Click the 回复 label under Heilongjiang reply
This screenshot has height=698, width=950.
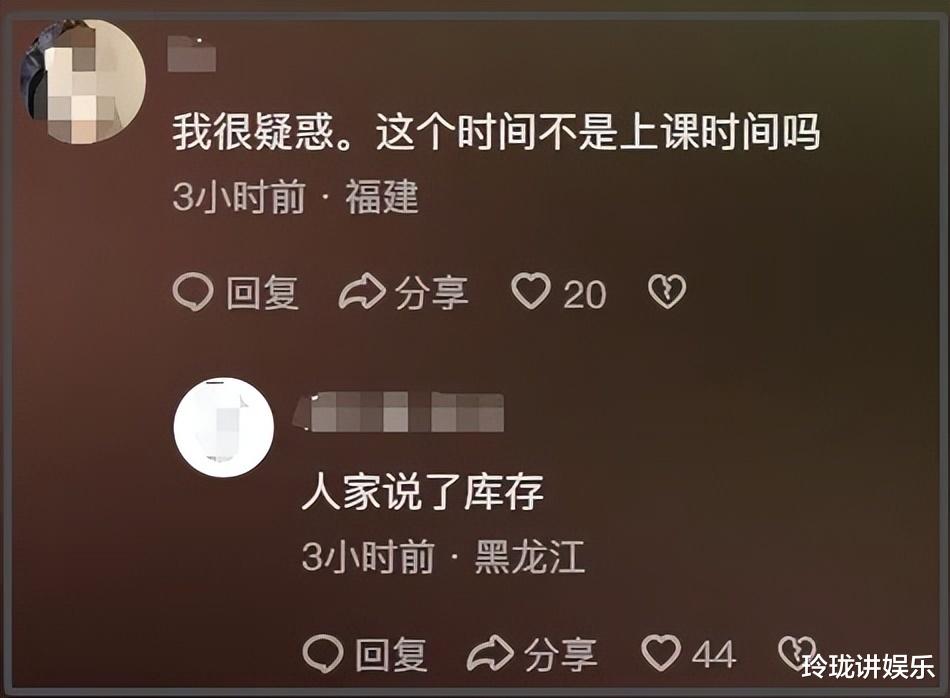[x=391, y=654]
